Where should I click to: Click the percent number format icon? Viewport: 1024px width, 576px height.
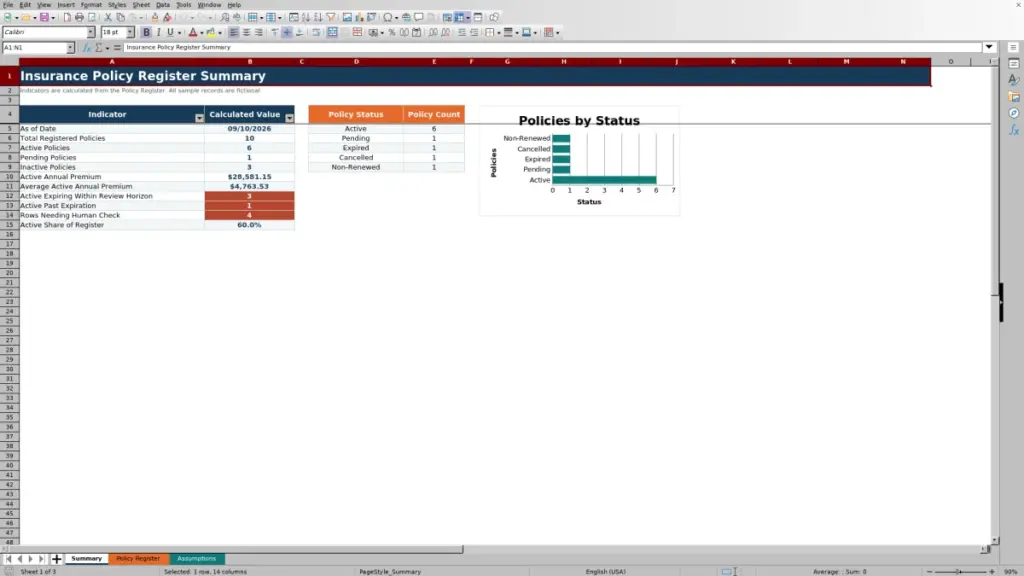pos(392,33)
